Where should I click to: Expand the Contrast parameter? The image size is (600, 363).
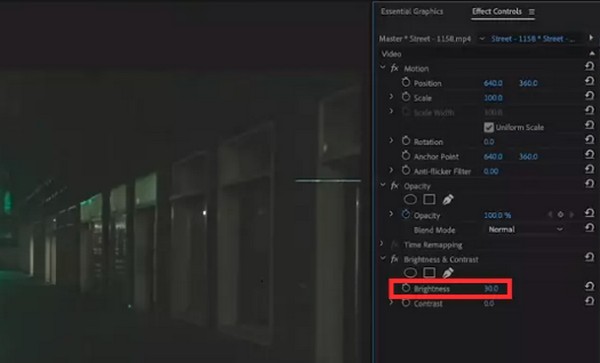pyautogui.click(x=391, y=303)
